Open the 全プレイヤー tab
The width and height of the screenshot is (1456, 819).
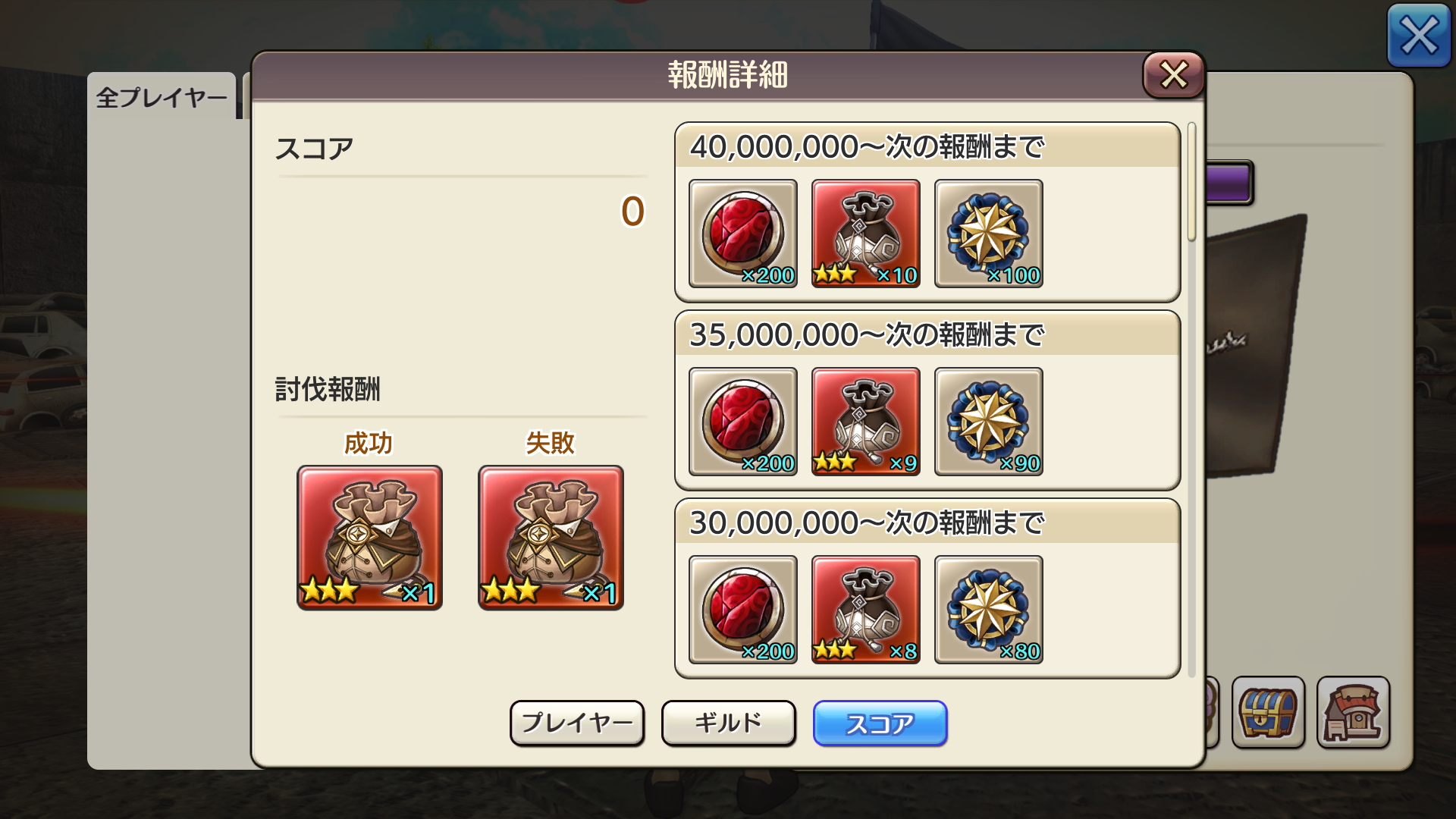tap(162, 97)
